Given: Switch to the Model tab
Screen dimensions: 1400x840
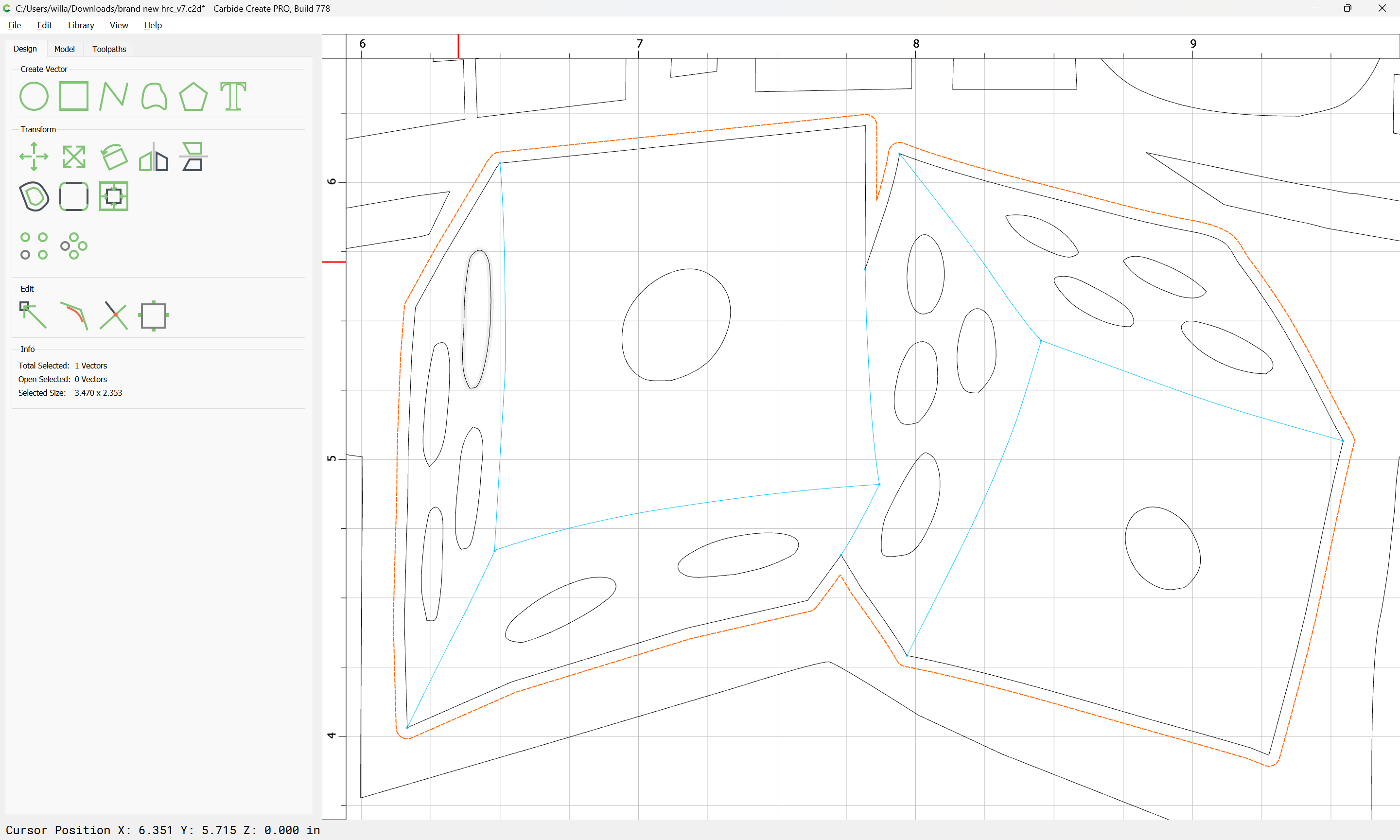Looking at the screenshot, I should [x=65, y=49].
